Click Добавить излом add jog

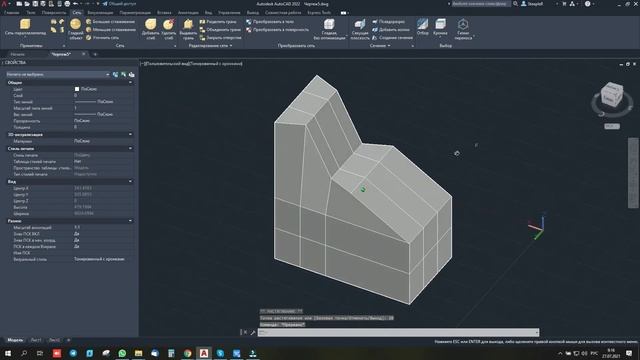click(x=391, y=29)
